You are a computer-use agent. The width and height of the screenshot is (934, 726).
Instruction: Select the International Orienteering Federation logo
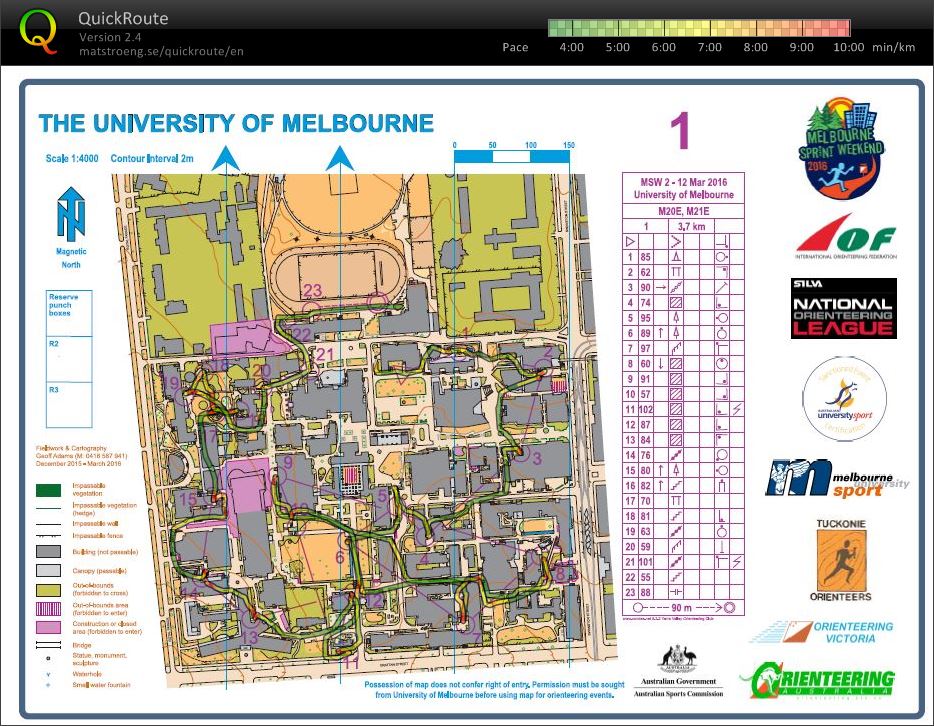pos(845,240)
